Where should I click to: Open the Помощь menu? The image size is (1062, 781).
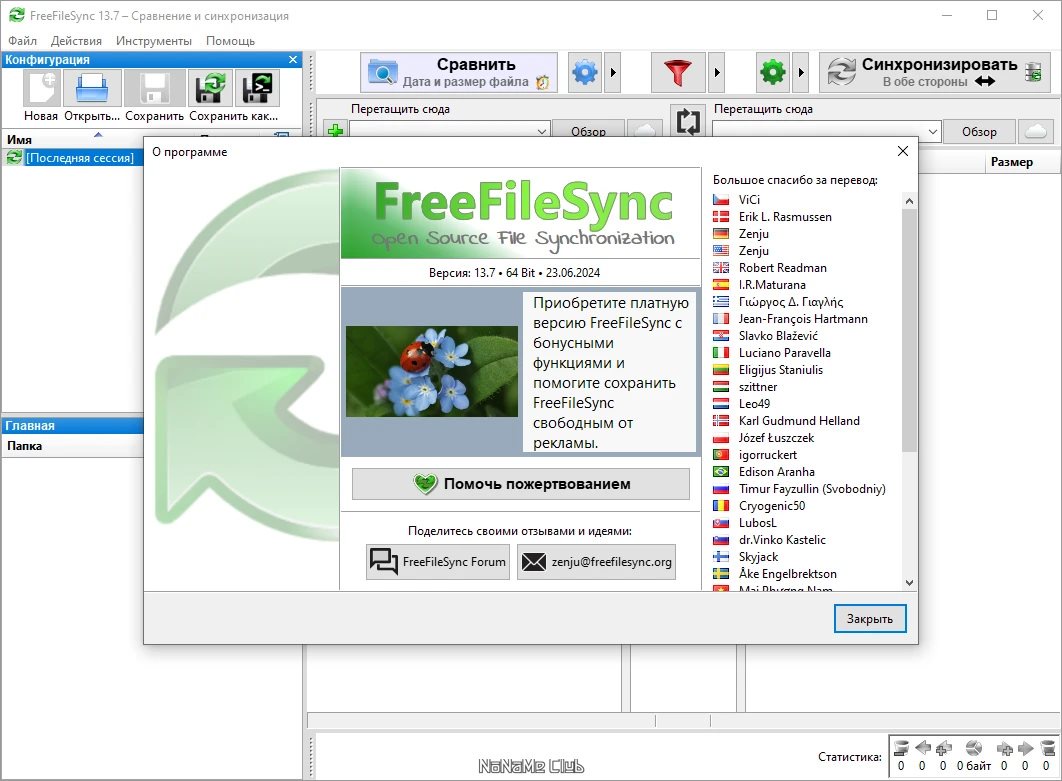point(230,41)
